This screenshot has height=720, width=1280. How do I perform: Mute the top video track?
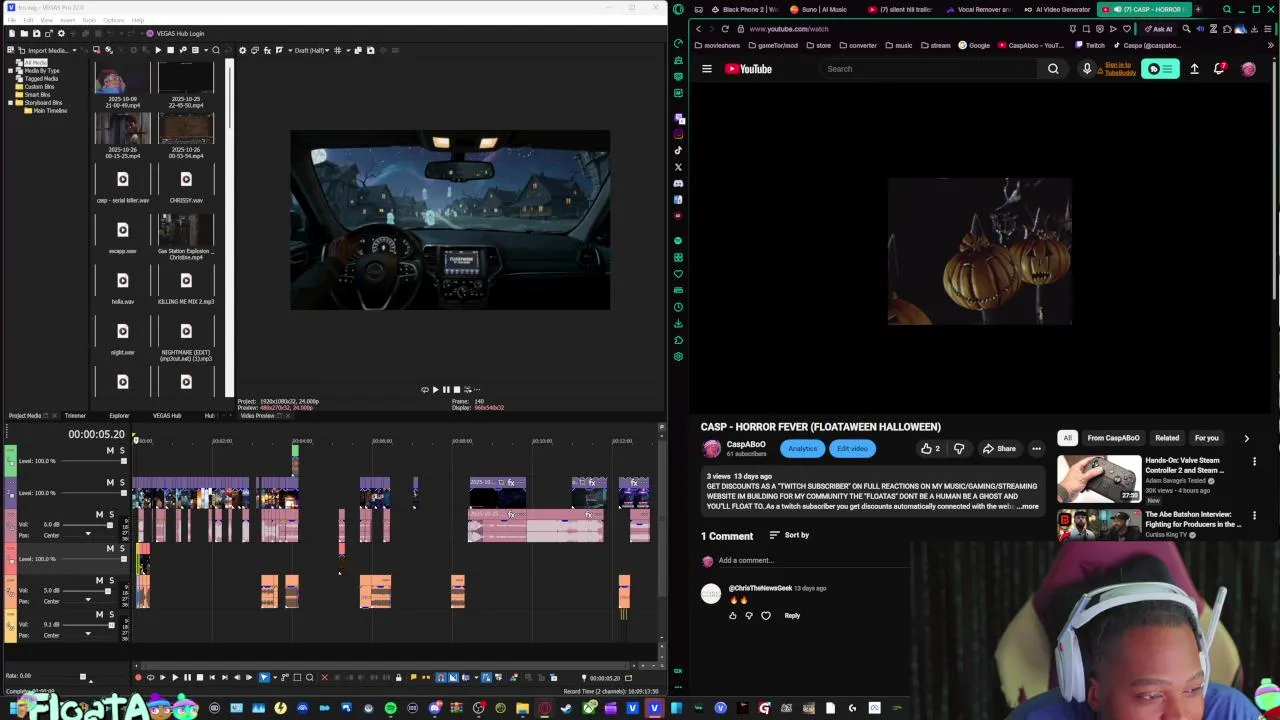(110, 451)
